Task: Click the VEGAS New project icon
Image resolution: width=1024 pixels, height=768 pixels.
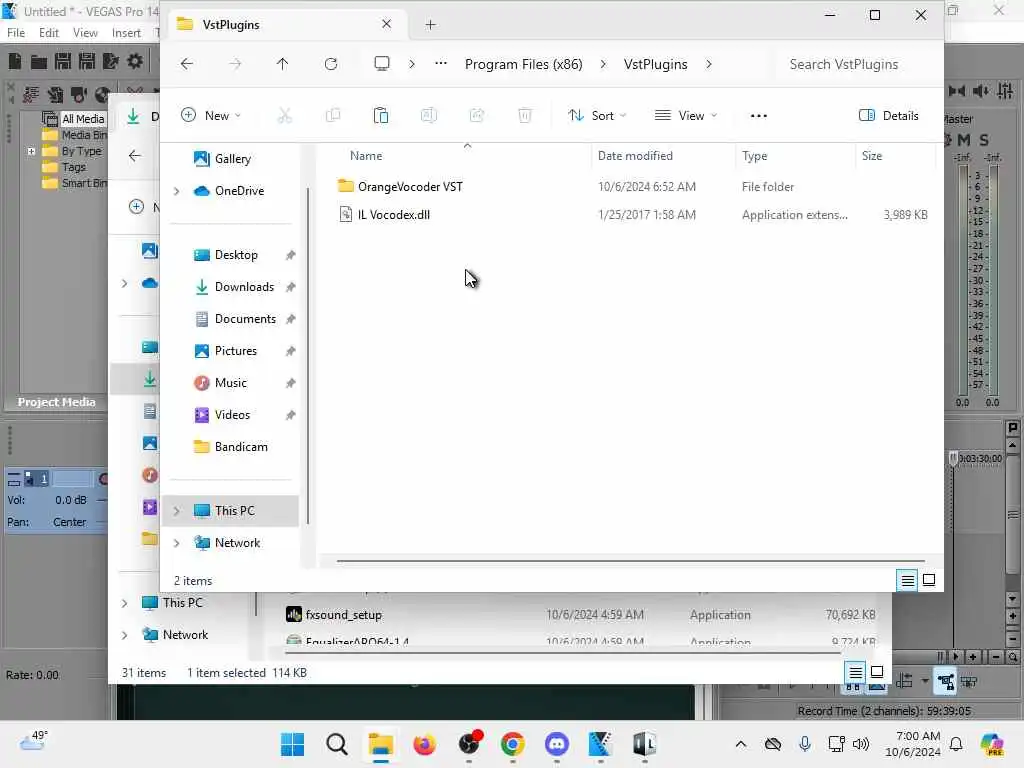Action: (x=15, y=61)
